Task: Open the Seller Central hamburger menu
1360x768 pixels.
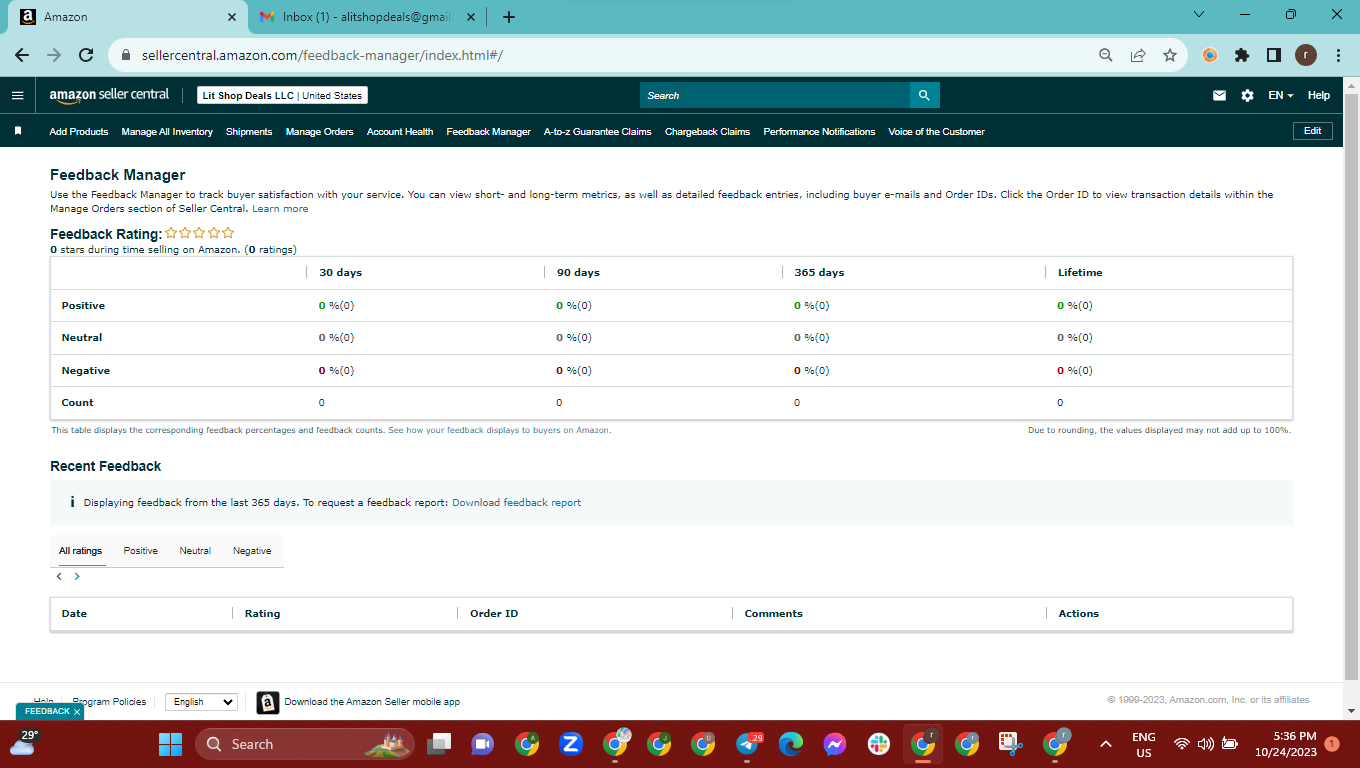Action: tap(17, 96)
